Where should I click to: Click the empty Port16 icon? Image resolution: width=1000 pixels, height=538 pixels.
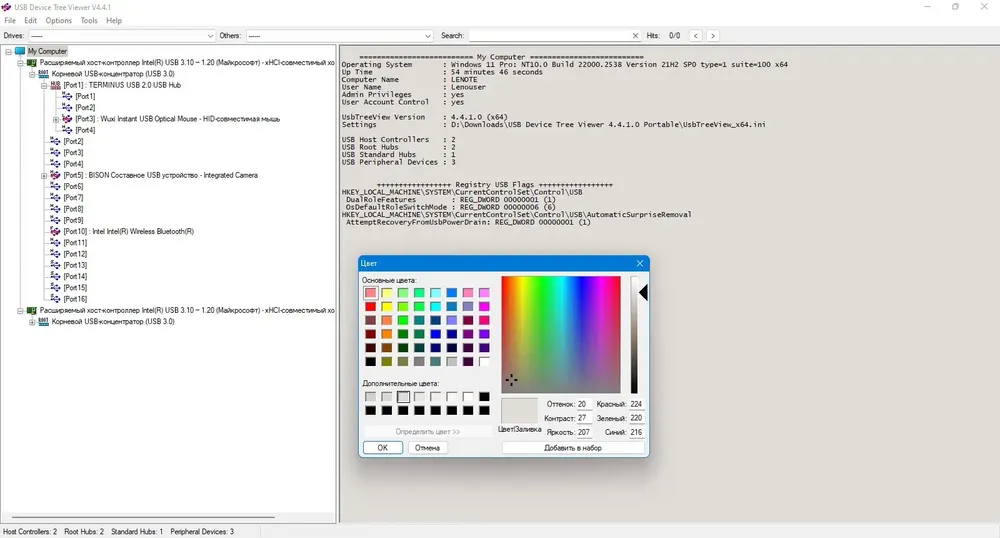click(55, 299)
